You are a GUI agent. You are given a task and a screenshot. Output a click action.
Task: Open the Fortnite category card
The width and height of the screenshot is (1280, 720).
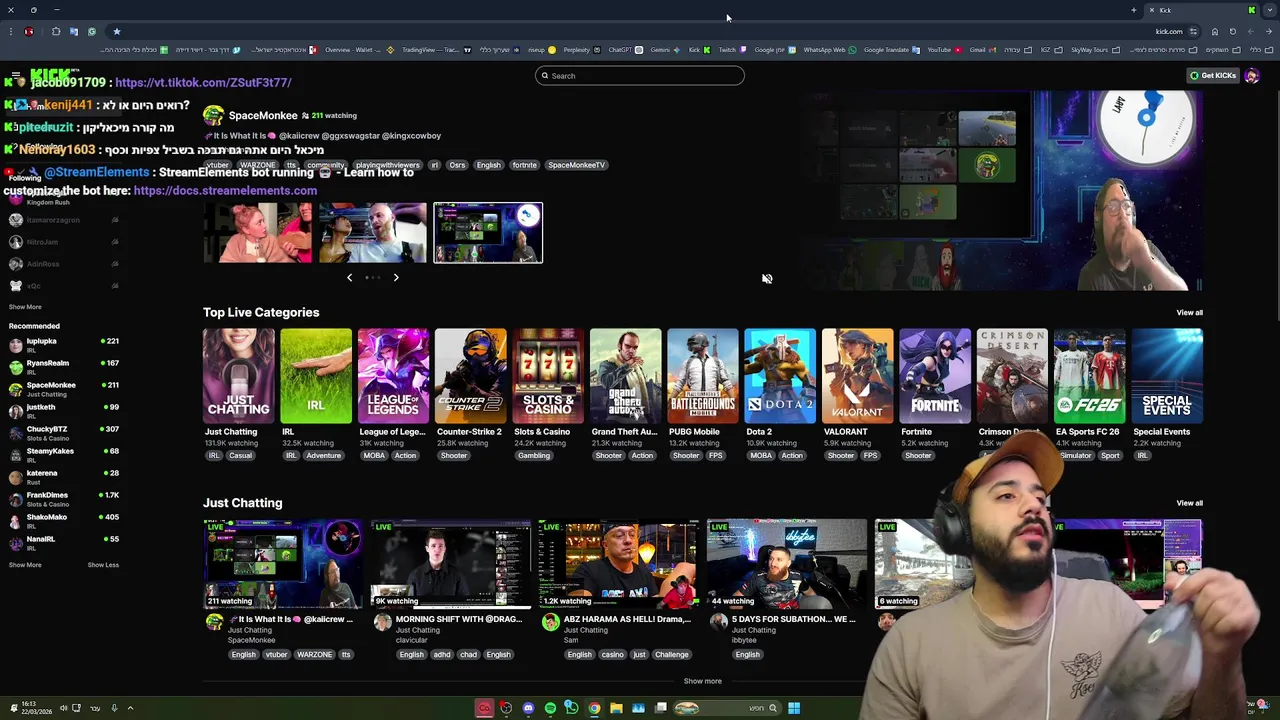point(935,376)
